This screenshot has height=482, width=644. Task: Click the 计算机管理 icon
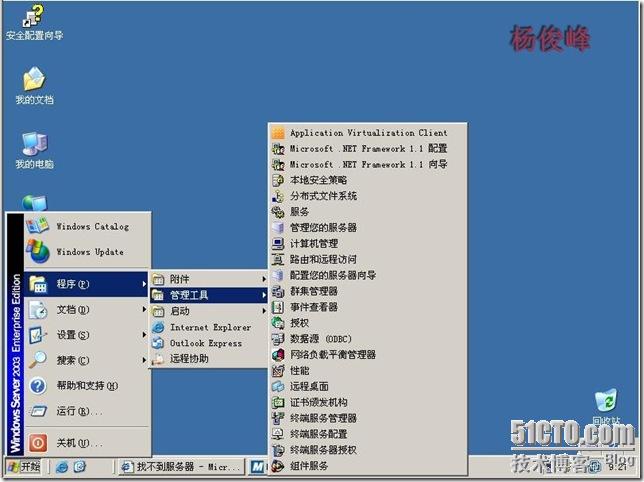278,244
